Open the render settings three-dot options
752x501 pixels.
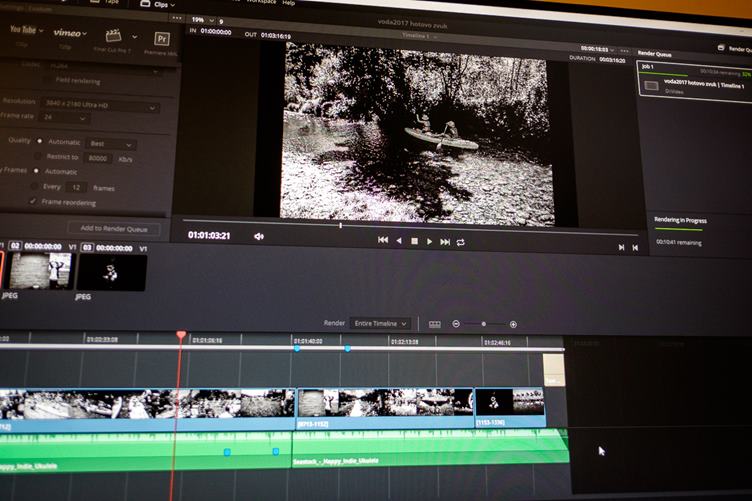[177, 18]
